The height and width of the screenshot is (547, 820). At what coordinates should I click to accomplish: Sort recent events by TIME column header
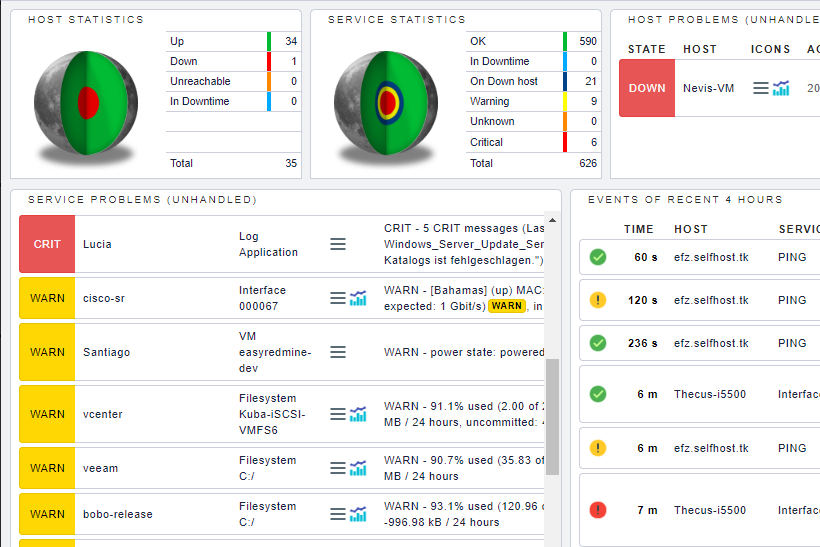[638, 229]
